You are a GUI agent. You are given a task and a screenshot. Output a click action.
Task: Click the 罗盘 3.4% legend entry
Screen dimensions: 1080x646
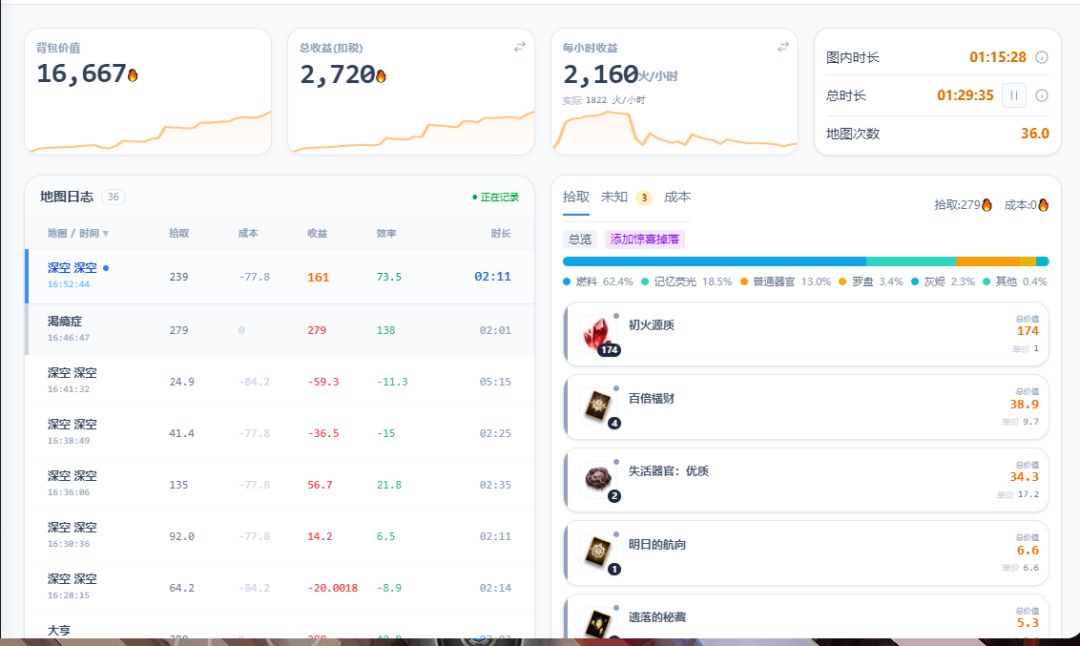point(871,282)
